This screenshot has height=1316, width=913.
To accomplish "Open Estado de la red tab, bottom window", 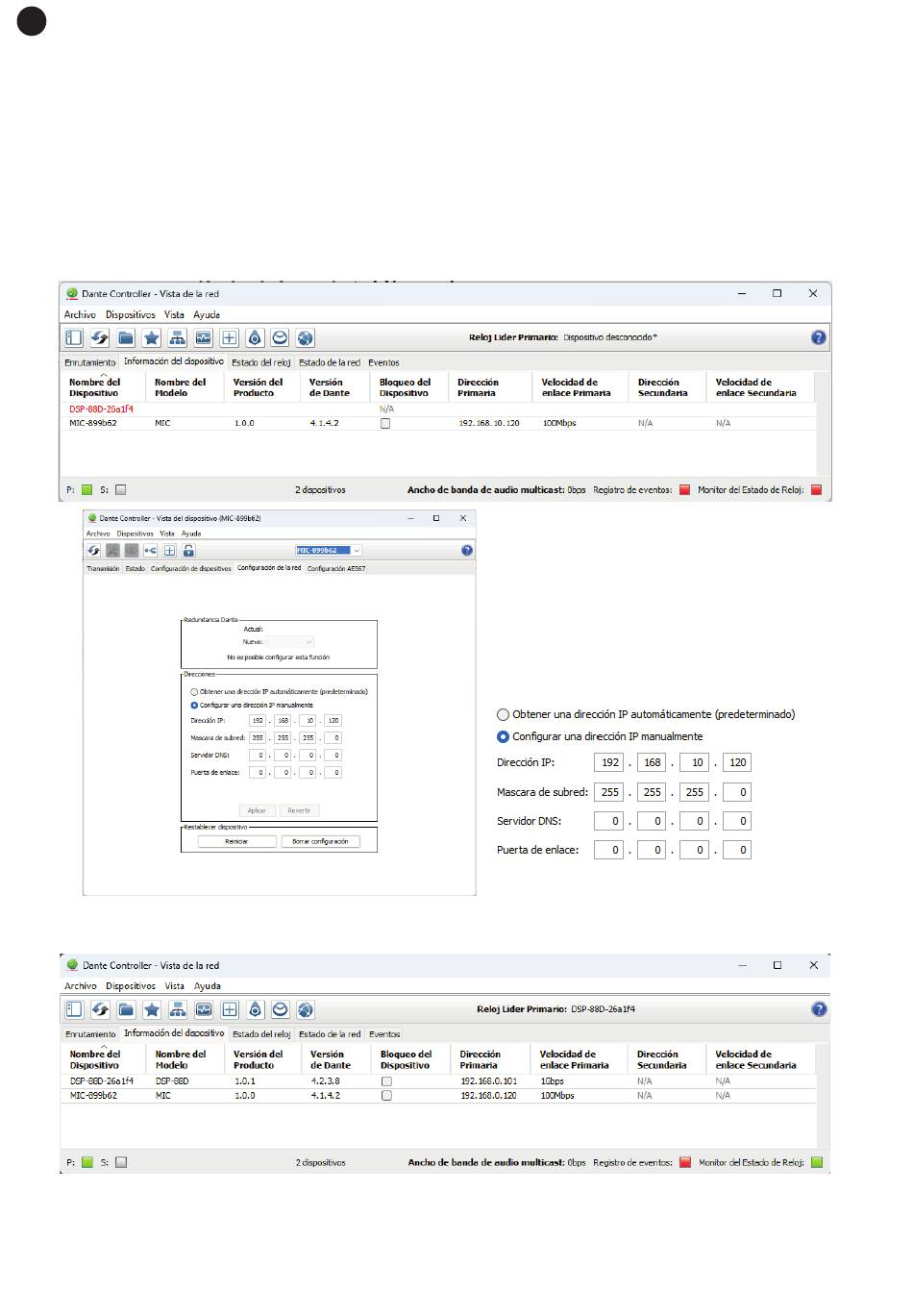I will pyautogui.click(x=330, y=1034).
